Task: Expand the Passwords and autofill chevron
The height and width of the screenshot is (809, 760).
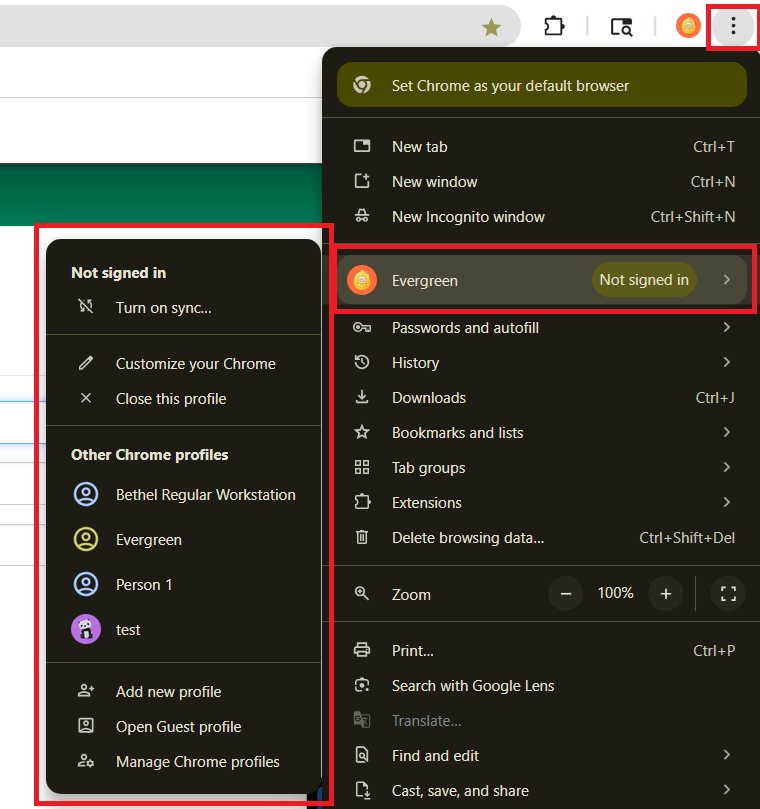Action: [726, 327]
